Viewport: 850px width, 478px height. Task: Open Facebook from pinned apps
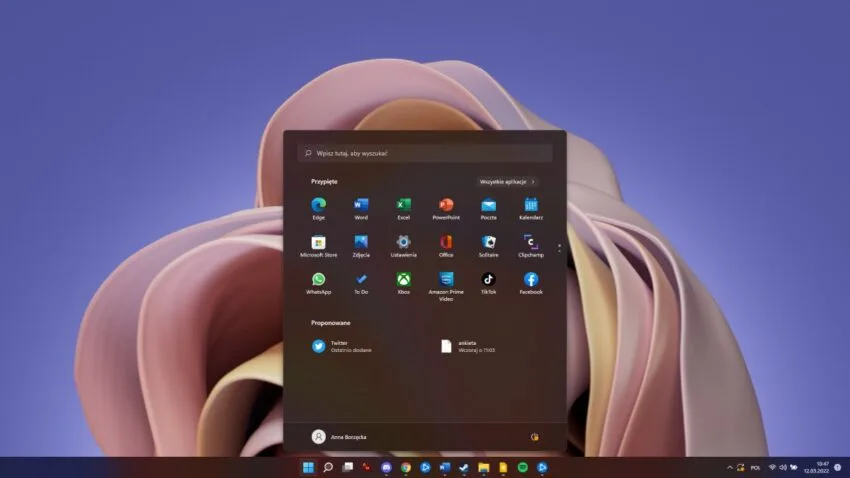coord(531,283)
